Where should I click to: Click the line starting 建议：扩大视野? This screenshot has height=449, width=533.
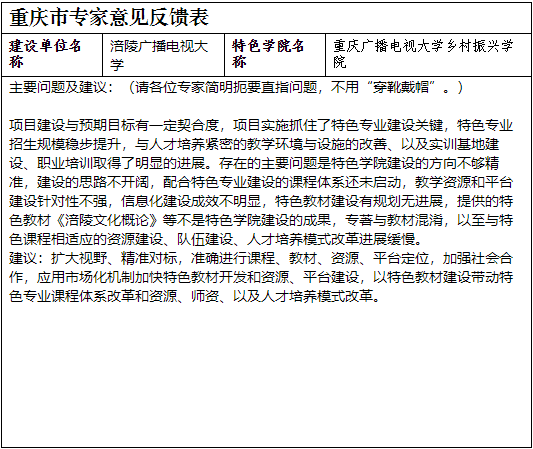(261, 259)
